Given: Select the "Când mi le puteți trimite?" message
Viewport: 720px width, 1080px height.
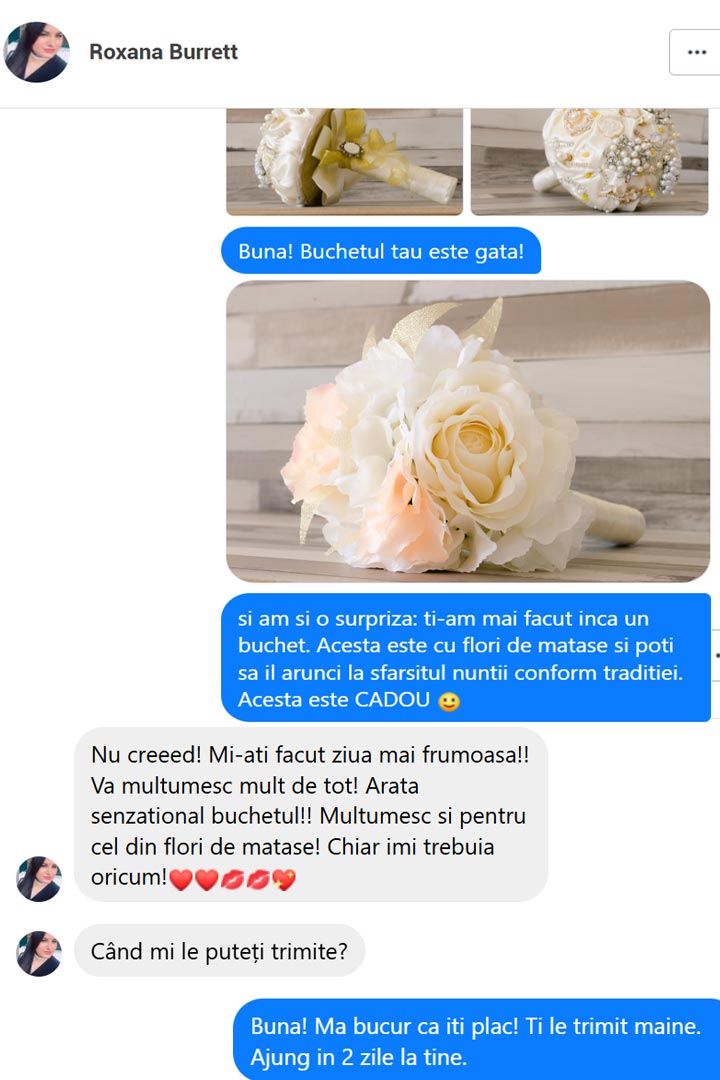Looking at the screenshot, I should tap(219, 951).
